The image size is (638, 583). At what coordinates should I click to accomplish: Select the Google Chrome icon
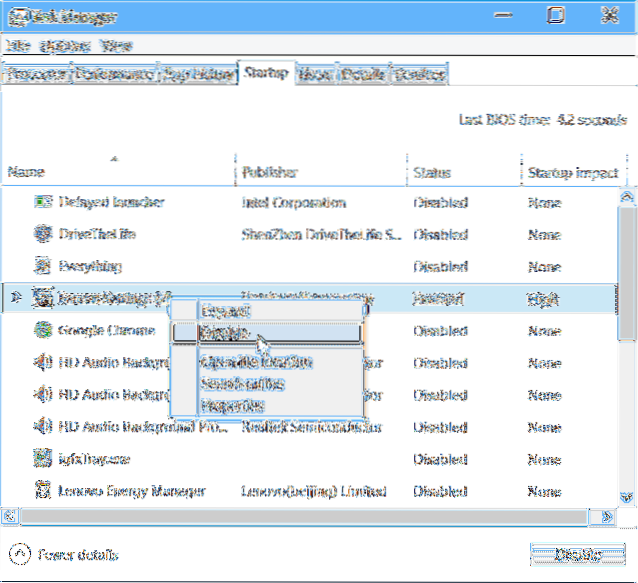coord(43,330)
